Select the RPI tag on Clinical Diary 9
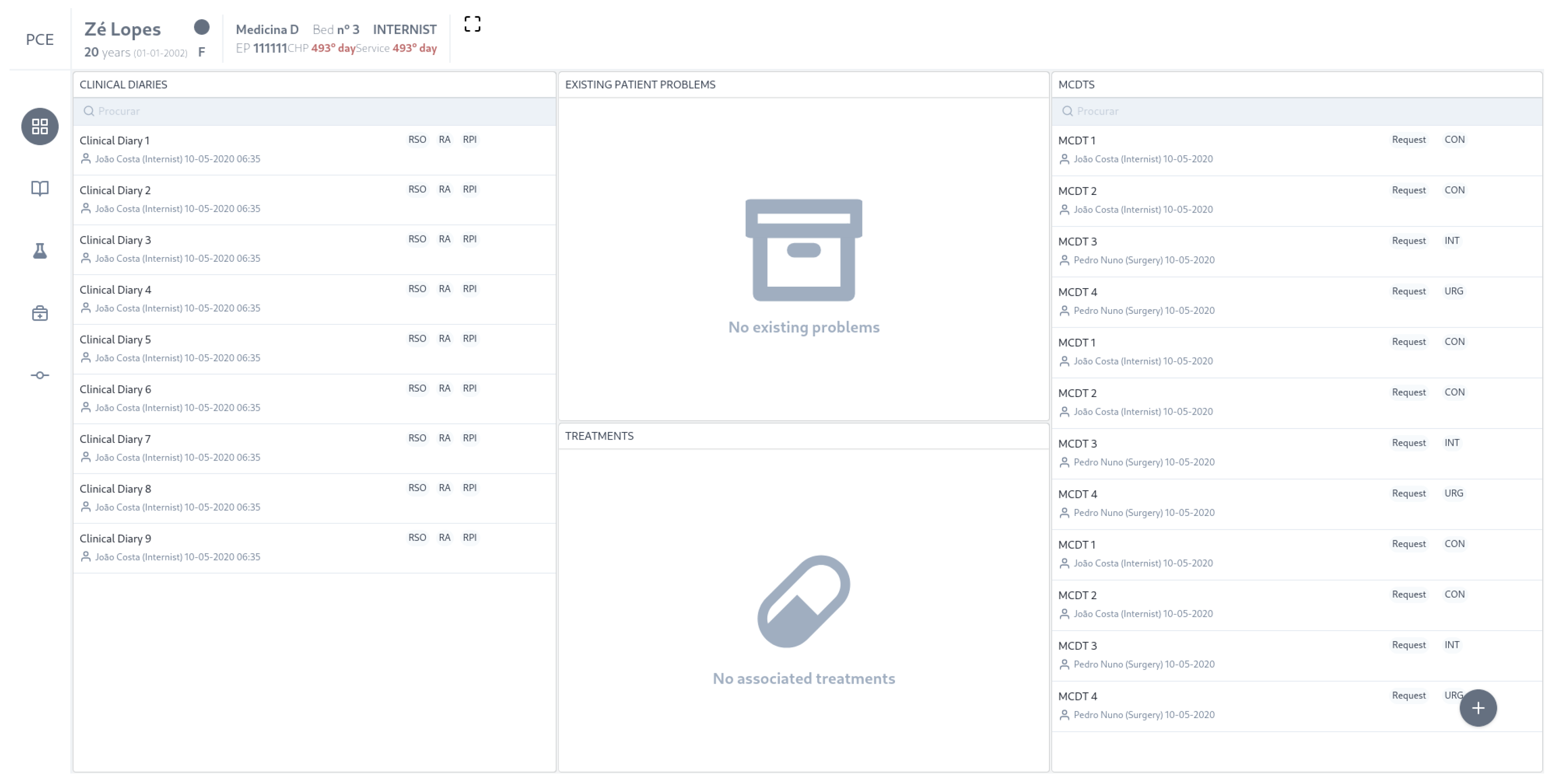Viewport: 1558px width, 784px height. pos(470,537)
